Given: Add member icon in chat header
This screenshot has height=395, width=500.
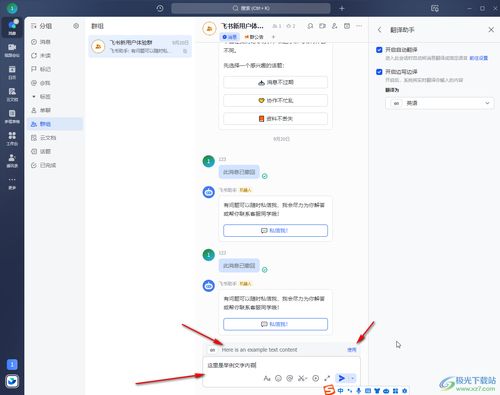Looking at the screenshot, I should tap(335, 26).
